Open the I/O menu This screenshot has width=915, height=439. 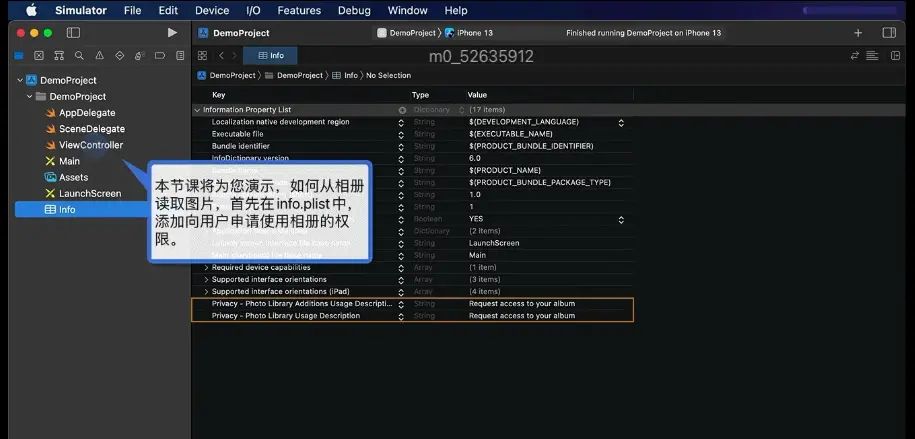253,11
